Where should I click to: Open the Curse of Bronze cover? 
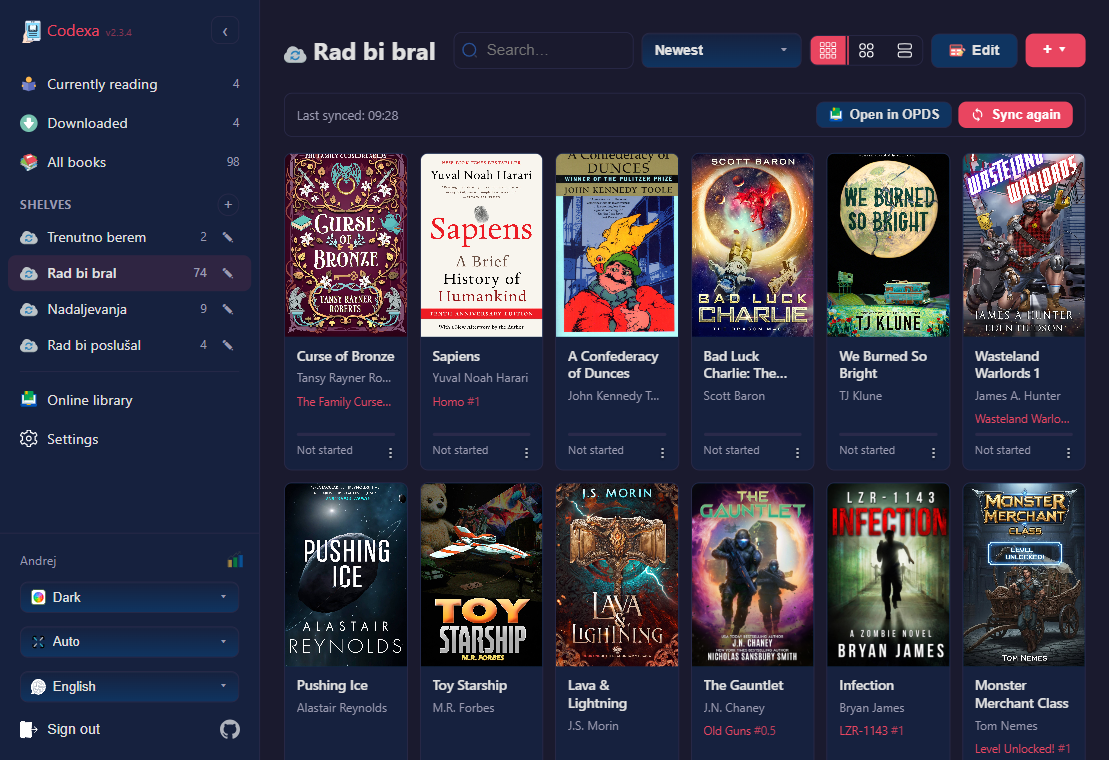click(346, 245)
